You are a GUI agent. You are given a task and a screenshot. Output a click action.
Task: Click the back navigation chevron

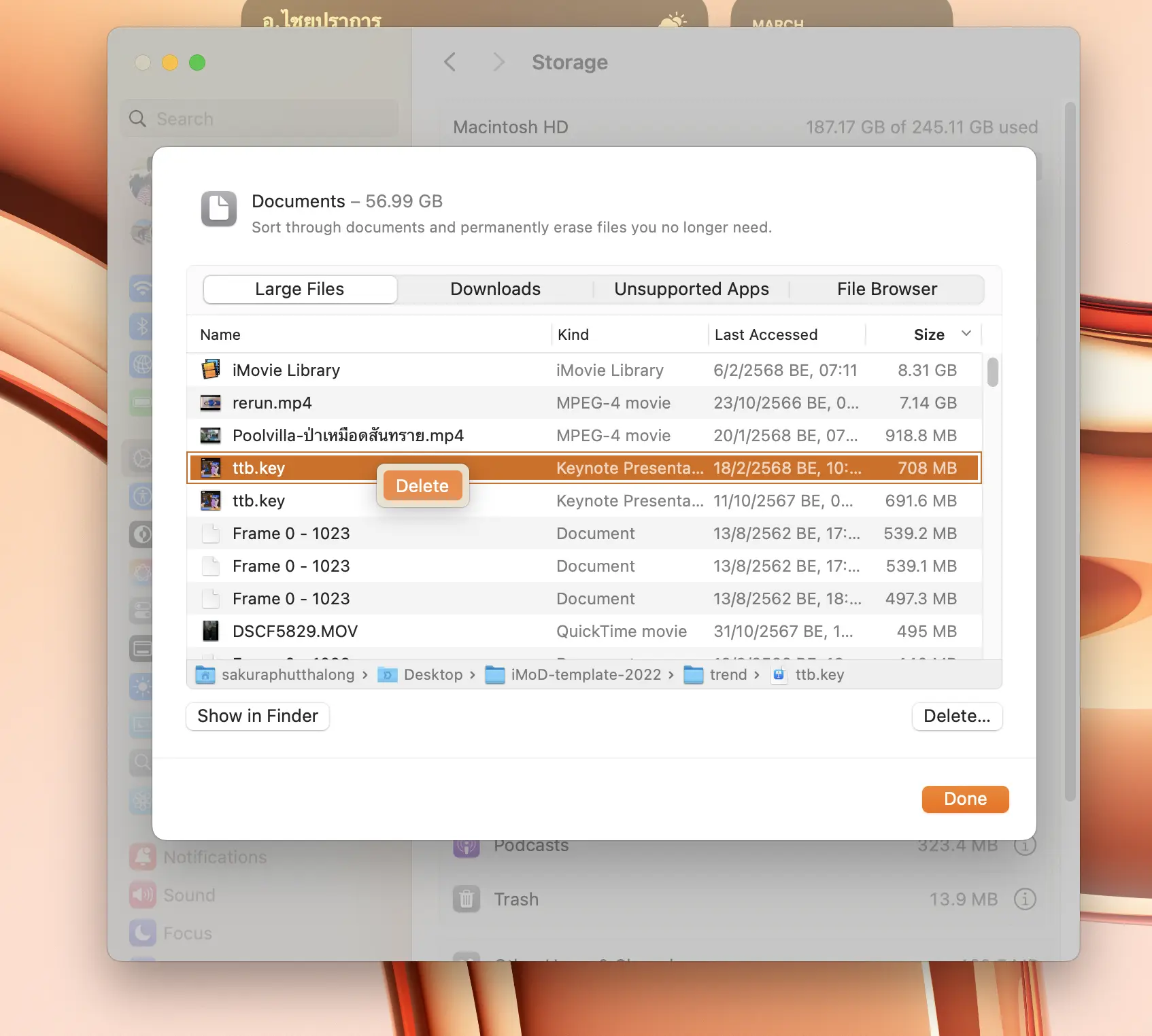(450, 63)
